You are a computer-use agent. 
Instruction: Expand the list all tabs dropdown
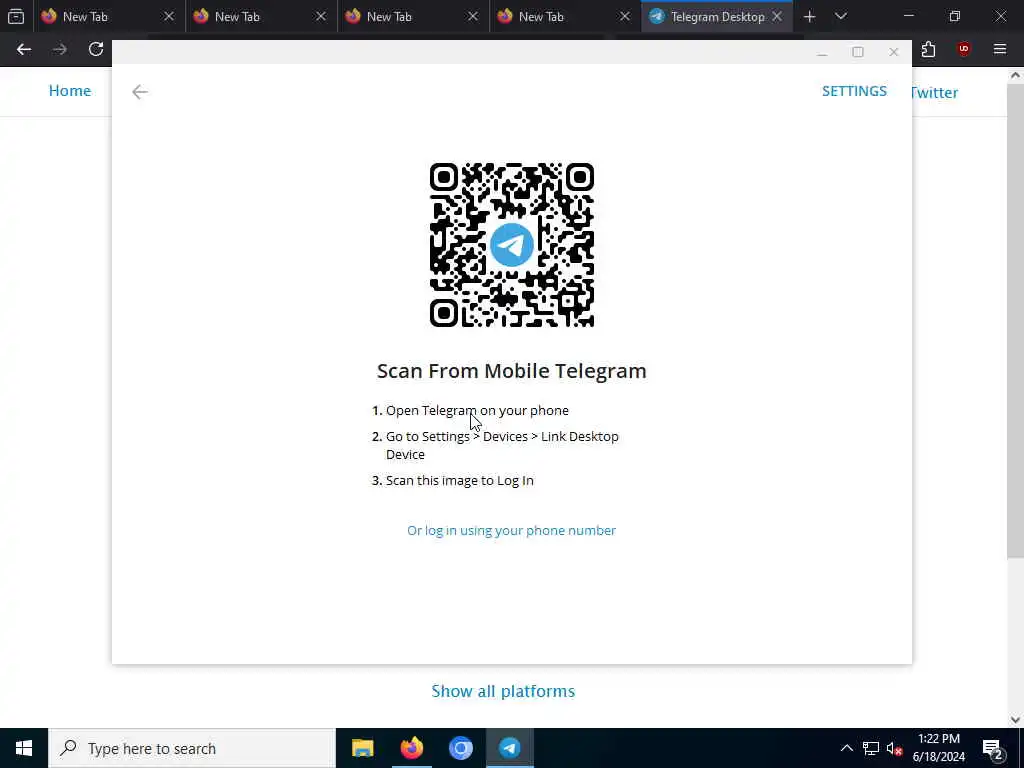click(841, 16)
